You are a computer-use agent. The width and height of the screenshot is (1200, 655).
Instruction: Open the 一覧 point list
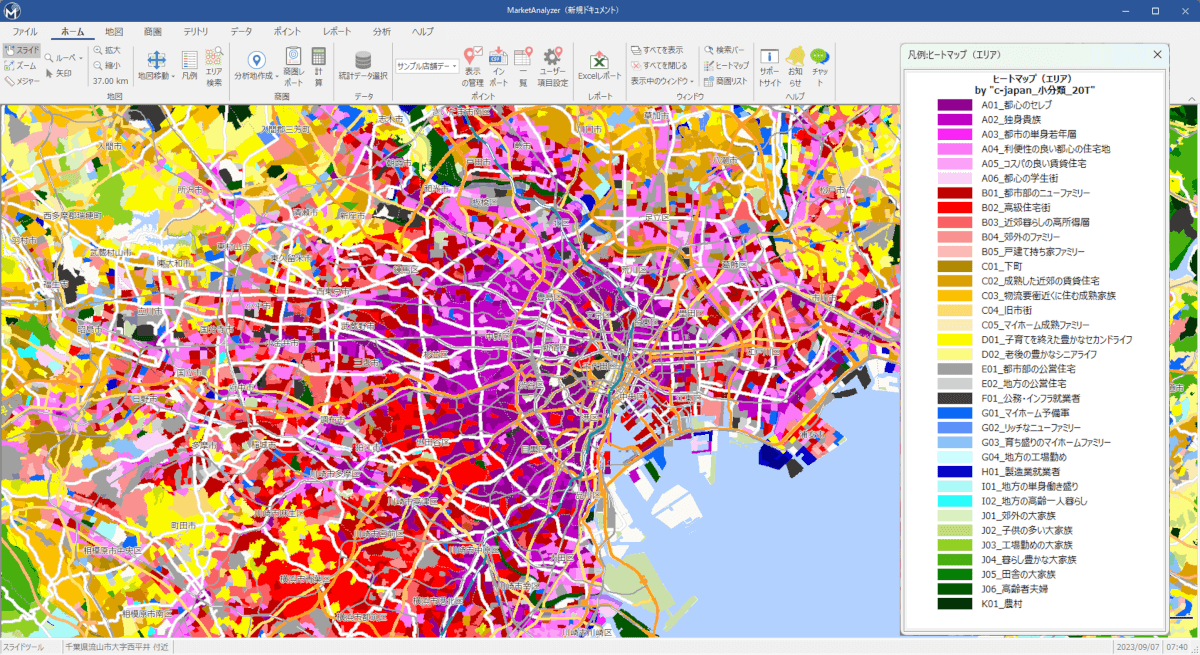pos(522,67)
